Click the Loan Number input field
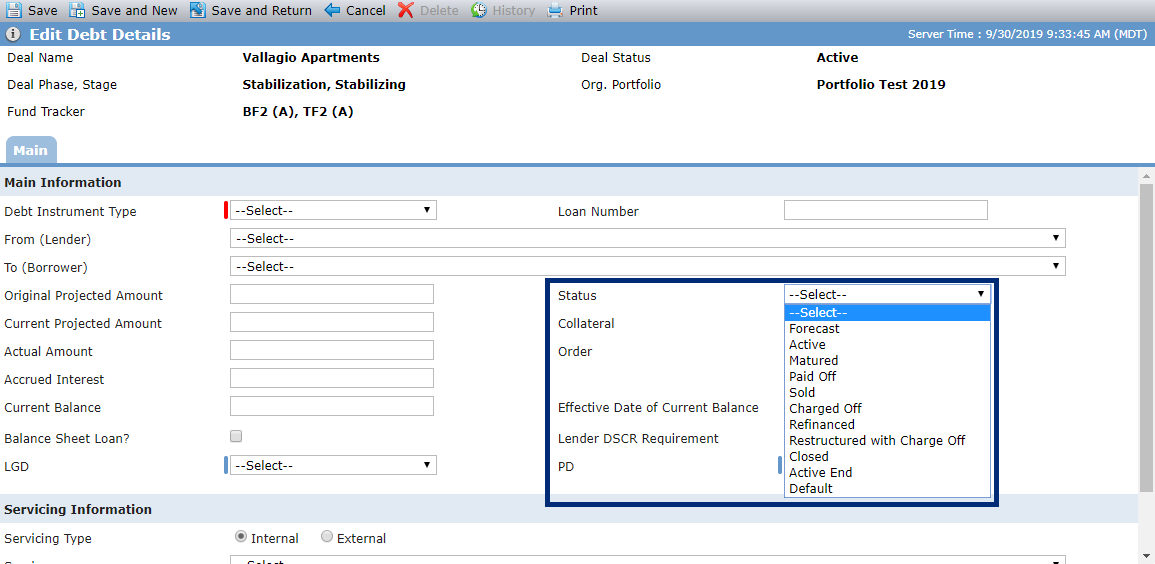The width and height of the screenshot is (1155, 564). pyautogui.click(x=885, y=210)
